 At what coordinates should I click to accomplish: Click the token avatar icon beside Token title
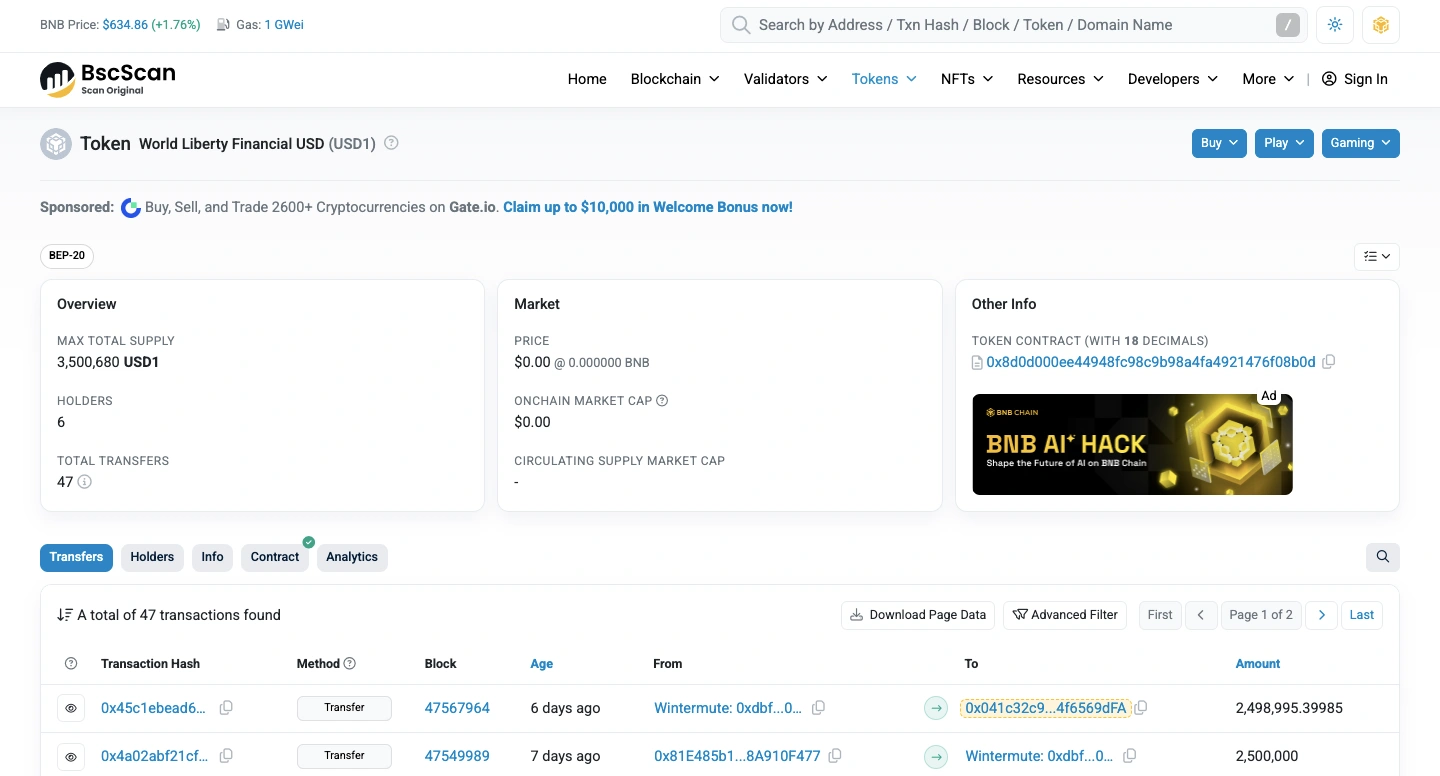click(56, 144)
